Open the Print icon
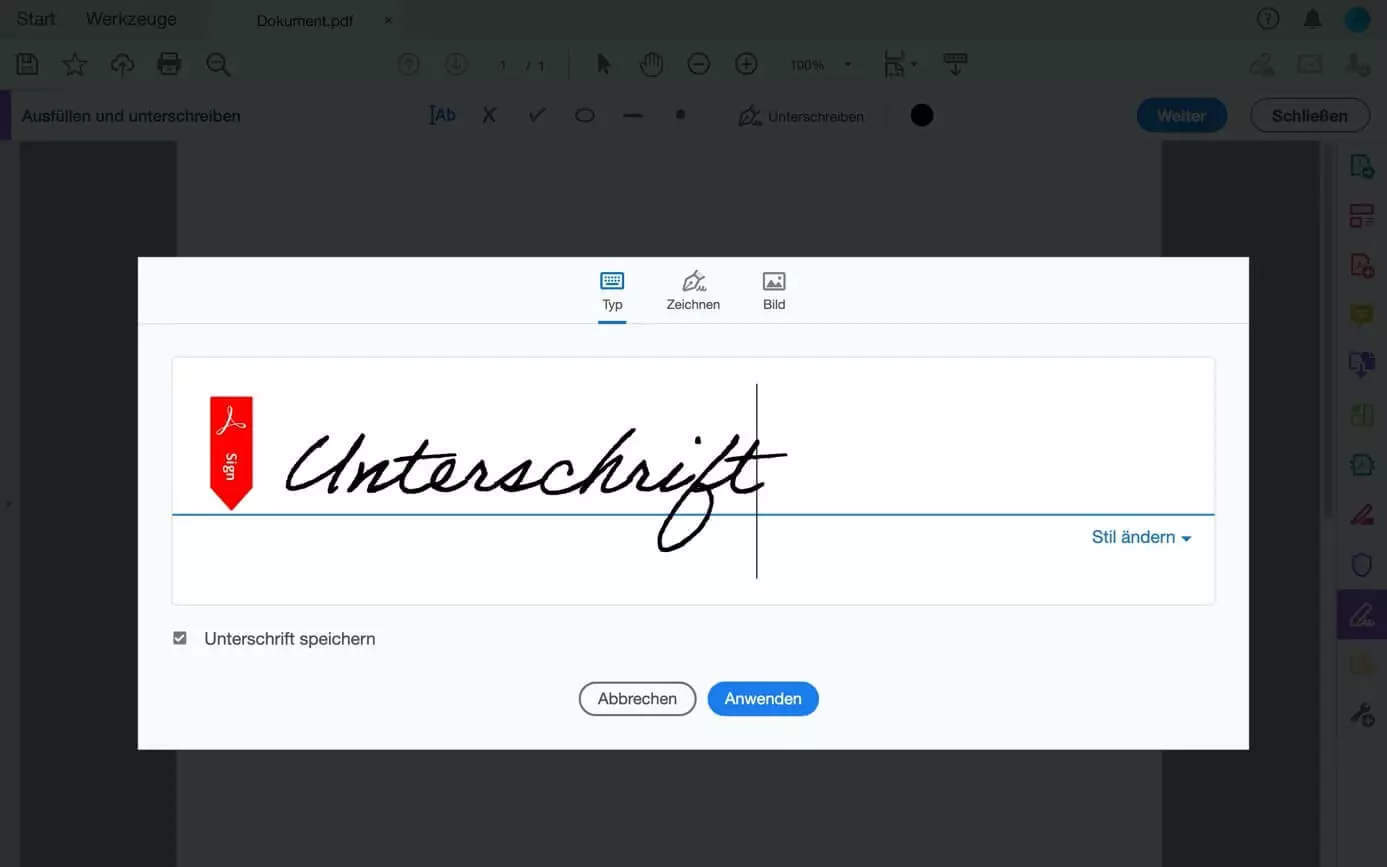1387x867 pixels. 170,65
